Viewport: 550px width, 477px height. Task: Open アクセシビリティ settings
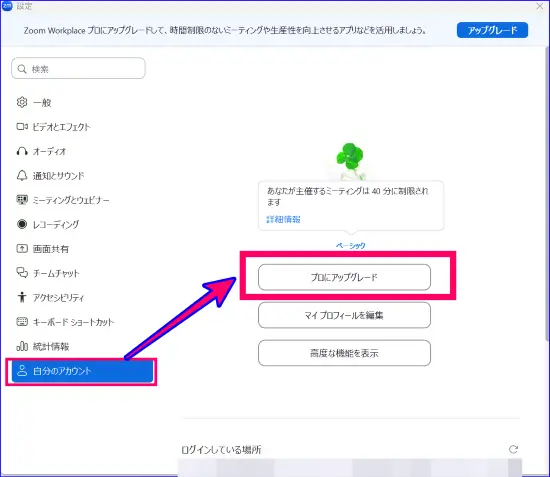coord(82,297)
